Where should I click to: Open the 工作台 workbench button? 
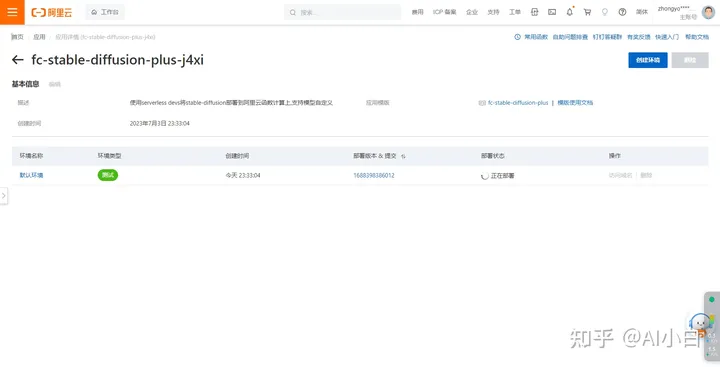pyautogui.click(x=105, y=12)
